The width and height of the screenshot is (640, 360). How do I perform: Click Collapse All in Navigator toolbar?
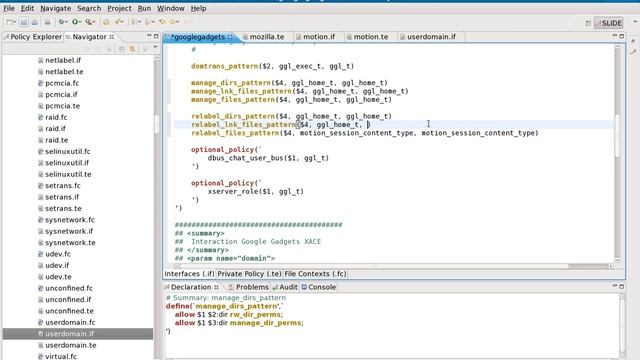click(122, 49)
